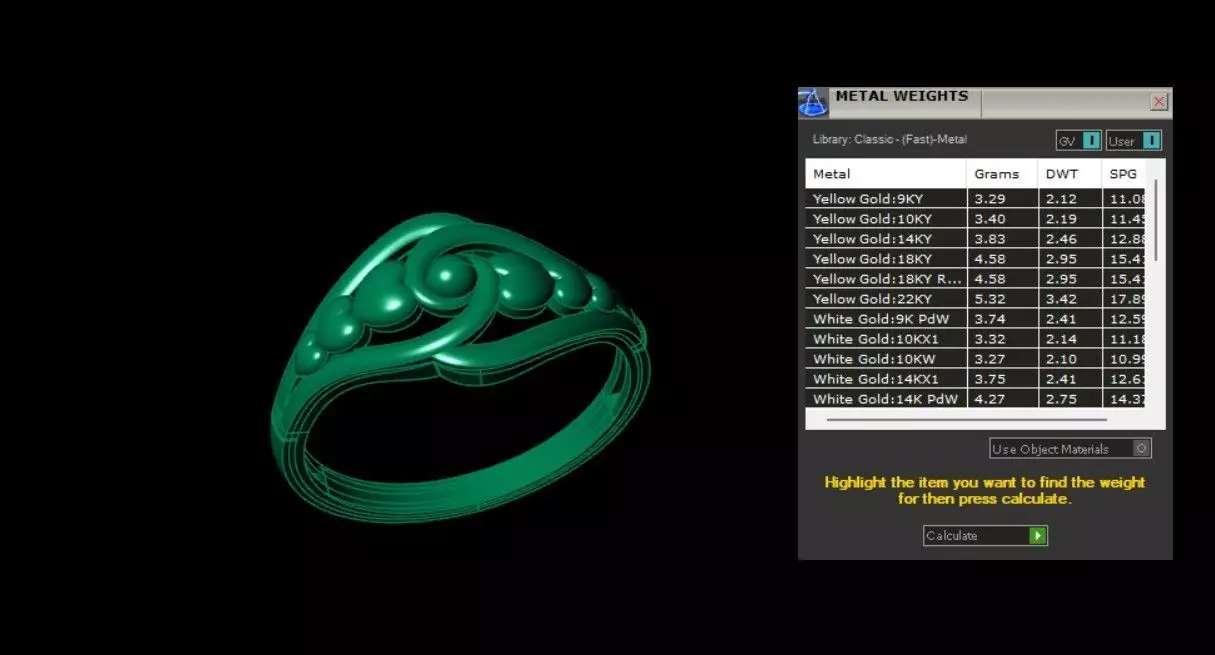Viewport: 1215px width, 655px height.
Task: Select the Yellow Gold:18KY row
Action: (975, 259)
